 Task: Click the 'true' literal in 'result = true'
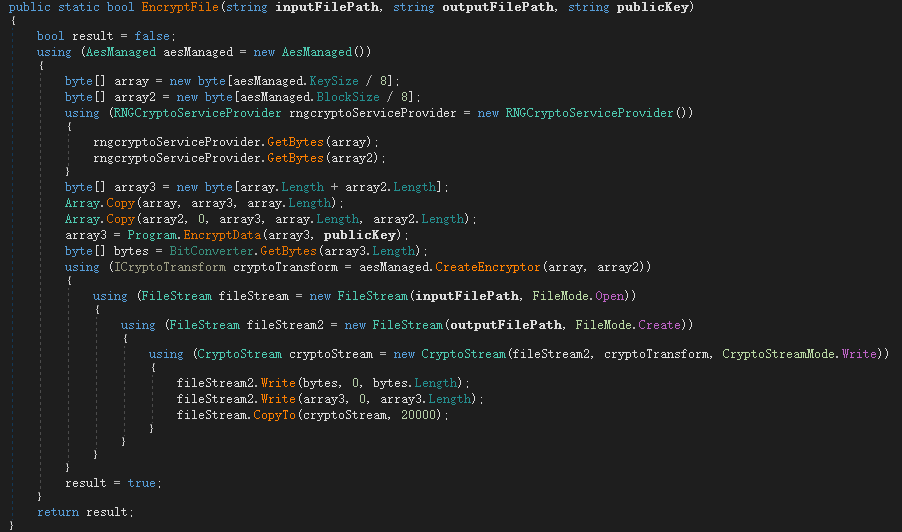point(142,484)
